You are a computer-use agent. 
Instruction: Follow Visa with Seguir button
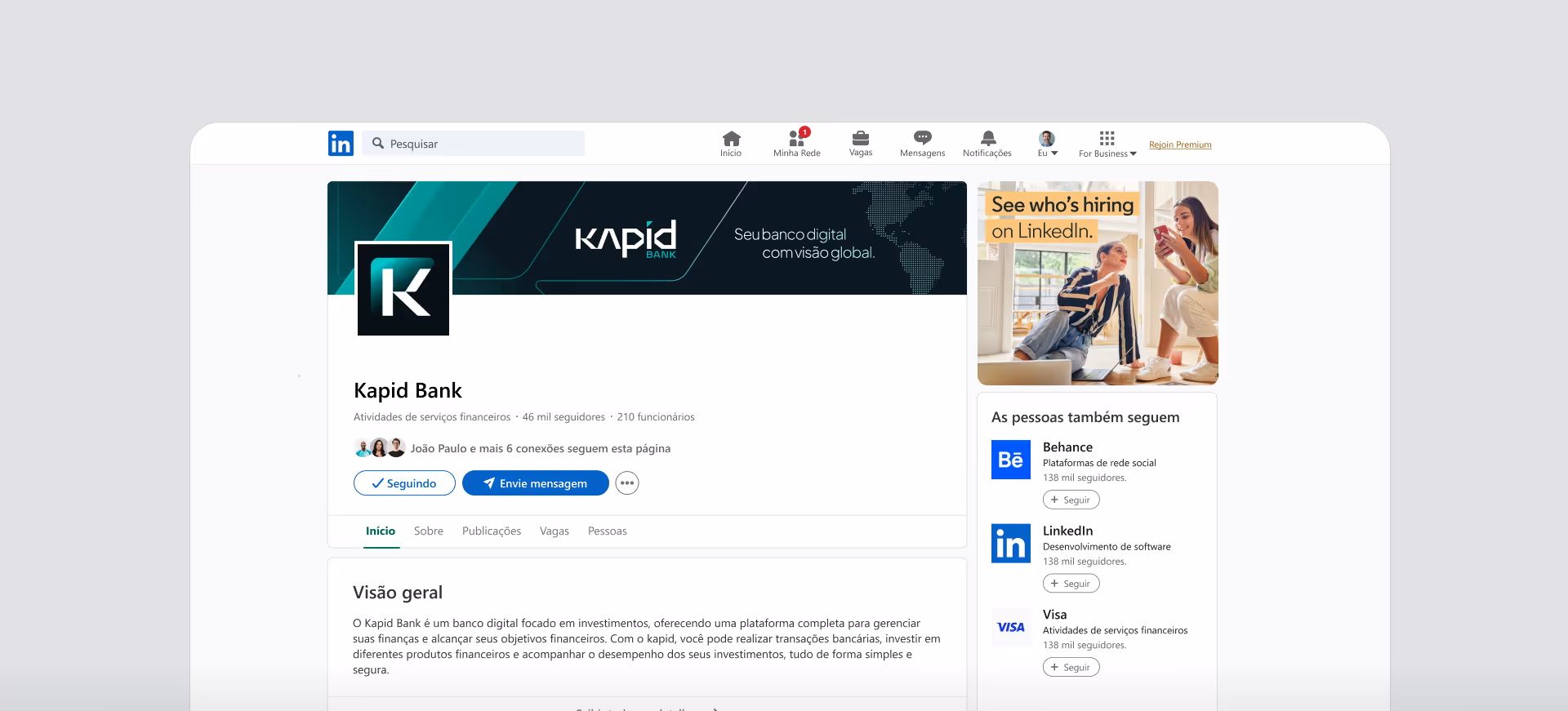point(1071,667)
